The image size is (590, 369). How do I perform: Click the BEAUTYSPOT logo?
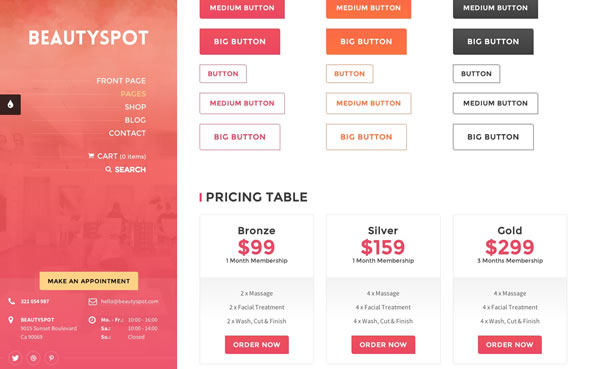pyautogui.click(x=88, y=38)
